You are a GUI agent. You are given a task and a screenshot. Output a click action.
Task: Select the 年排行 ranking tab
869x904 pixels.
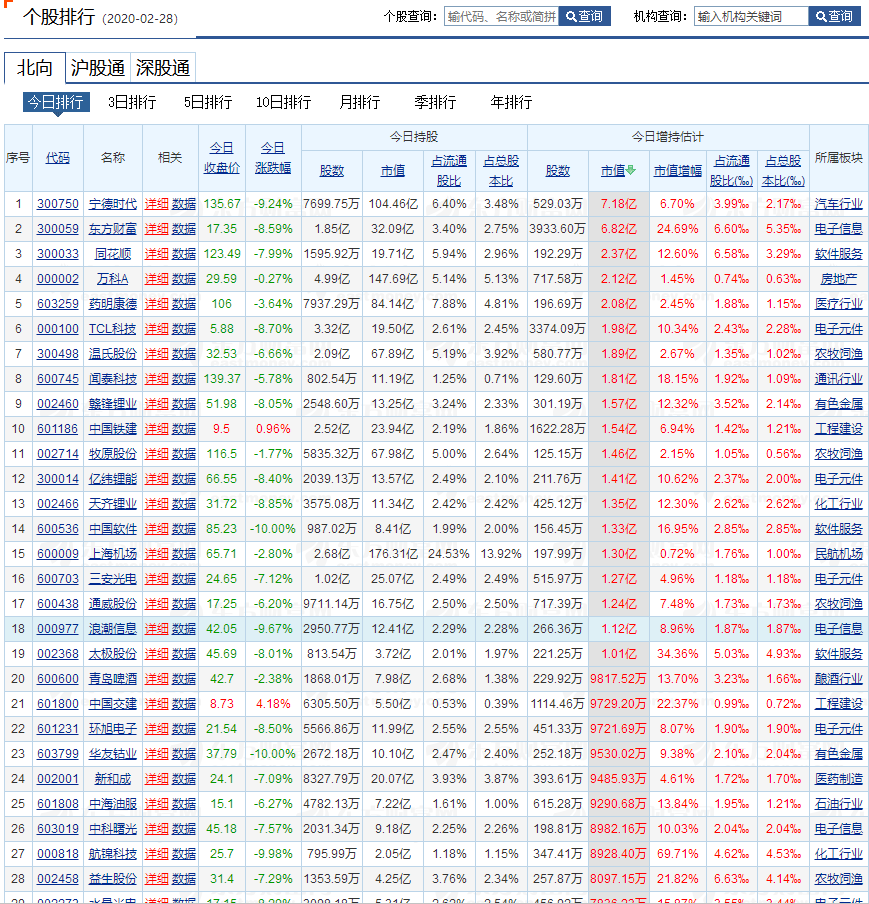(511, 102)
